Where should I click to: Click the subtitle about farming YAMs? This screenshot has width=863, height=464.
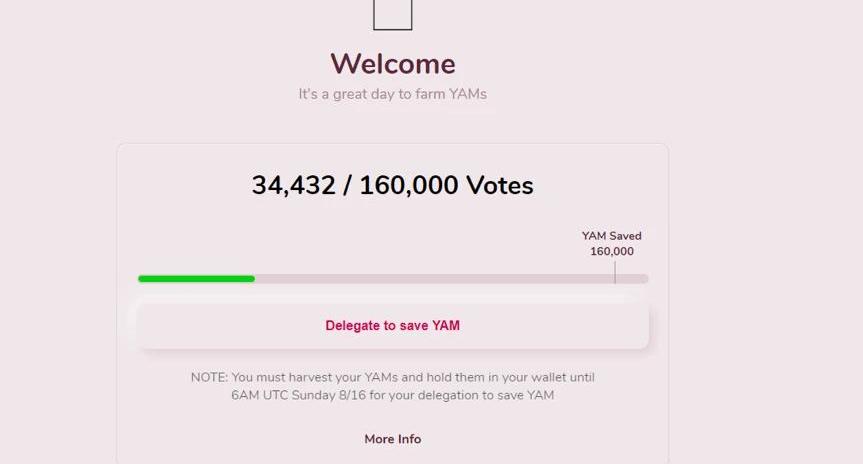click(392, 94)
